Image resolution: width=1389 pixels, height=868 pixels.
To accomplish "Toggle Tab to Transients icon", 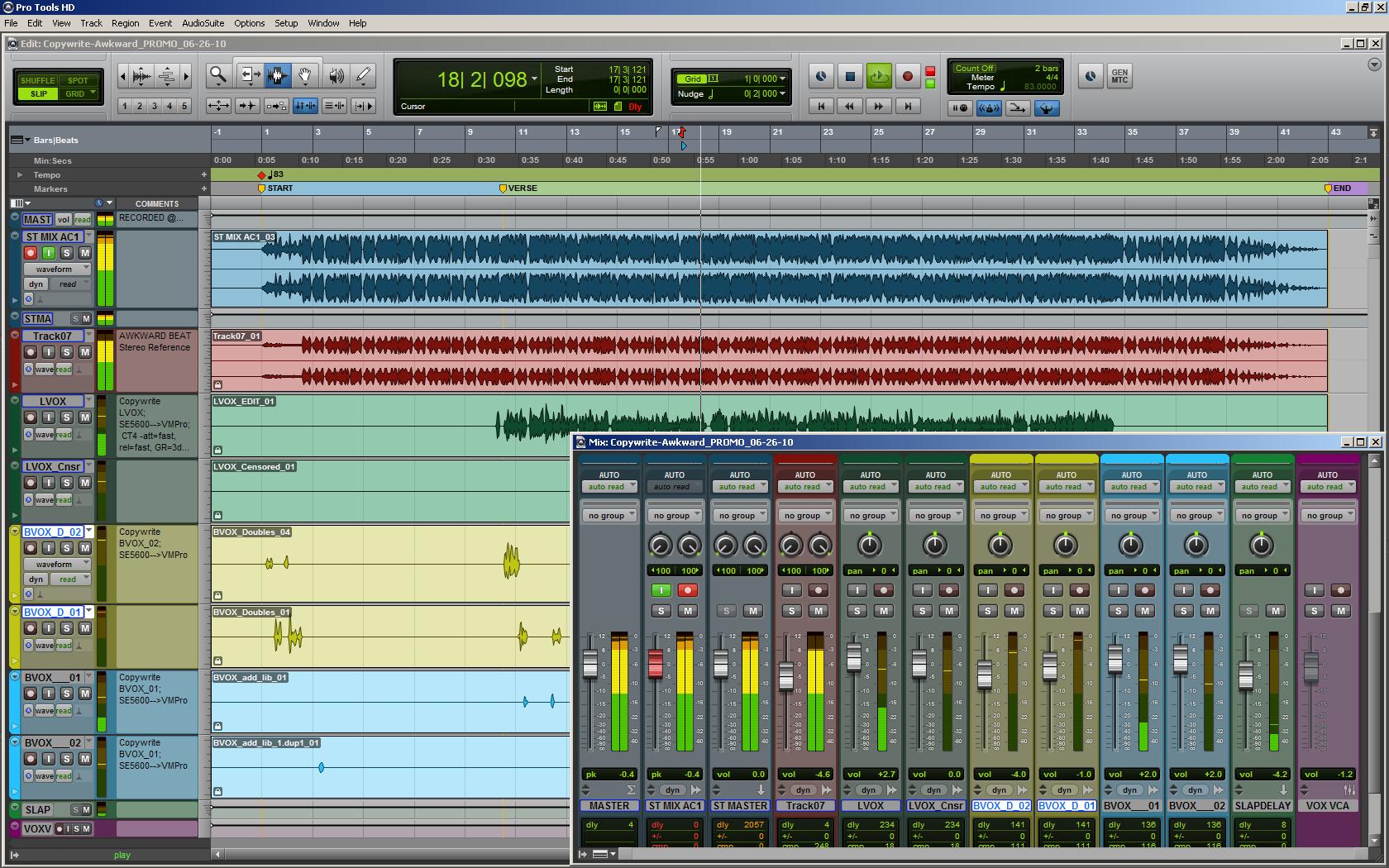I will (247, 106).
